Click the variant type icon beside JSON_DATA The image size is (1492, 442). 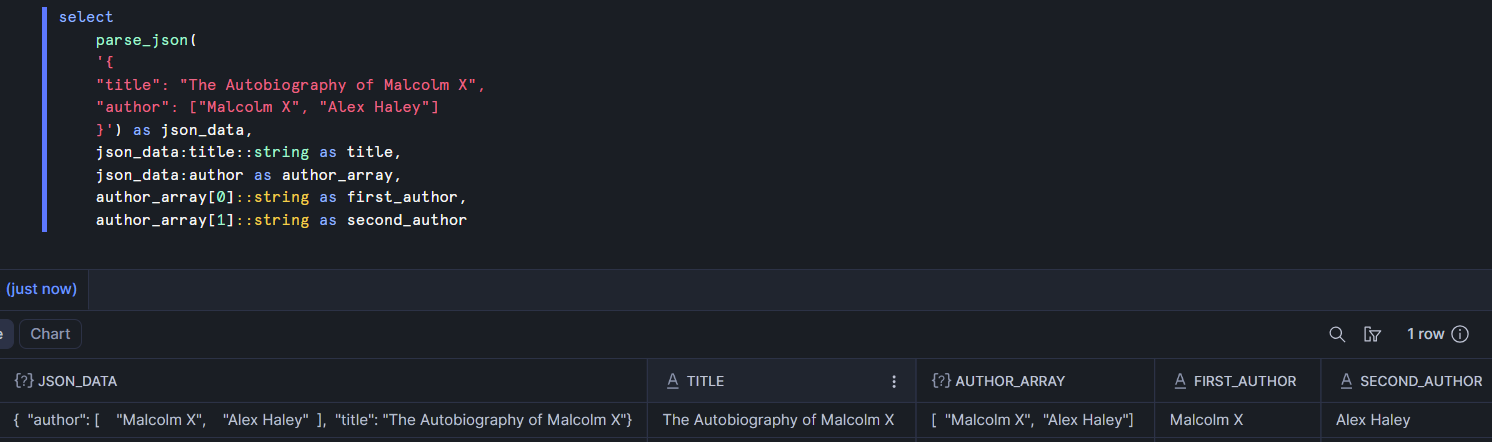pos(24,381)
